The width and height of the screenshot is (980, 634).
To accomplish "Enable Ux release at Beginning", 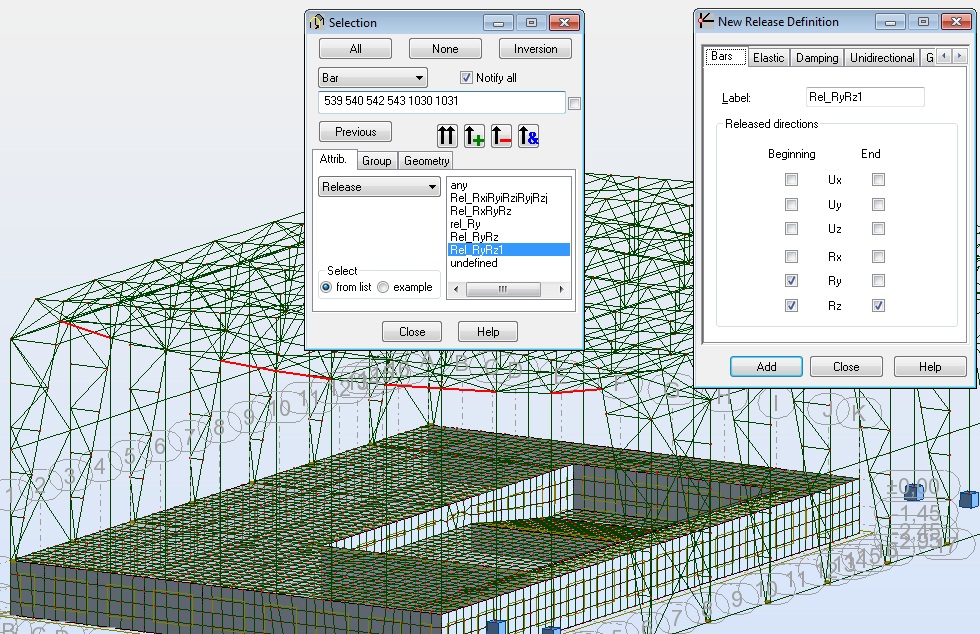I will point(791,179).
